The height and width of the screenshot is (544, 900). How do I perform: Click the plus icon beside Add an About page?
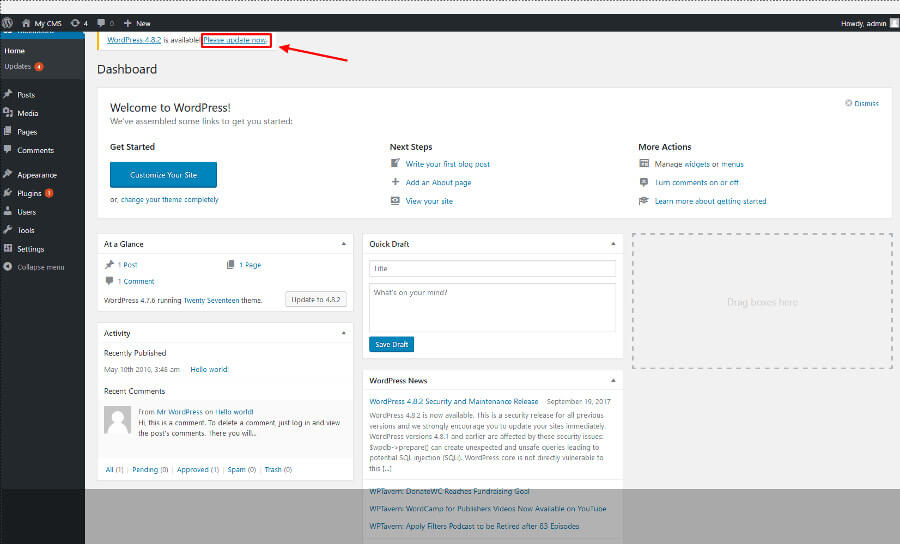(395, 182)
